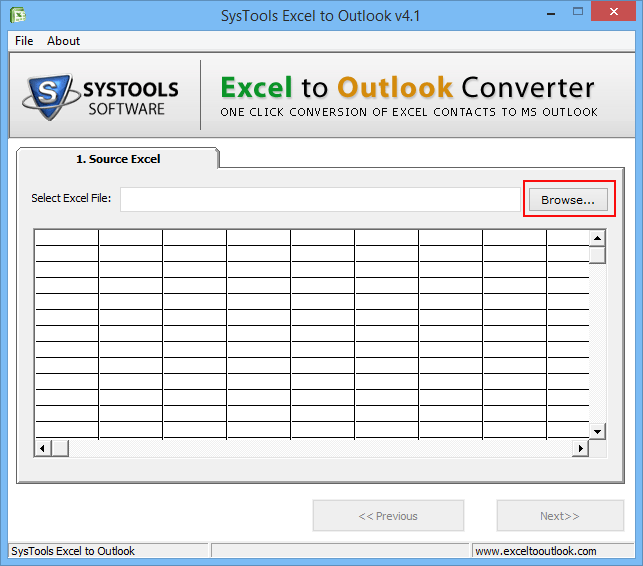Maximize the SysTools window
Image resolution: width=643 pixels, height=566 pixels.
(578, 11)
